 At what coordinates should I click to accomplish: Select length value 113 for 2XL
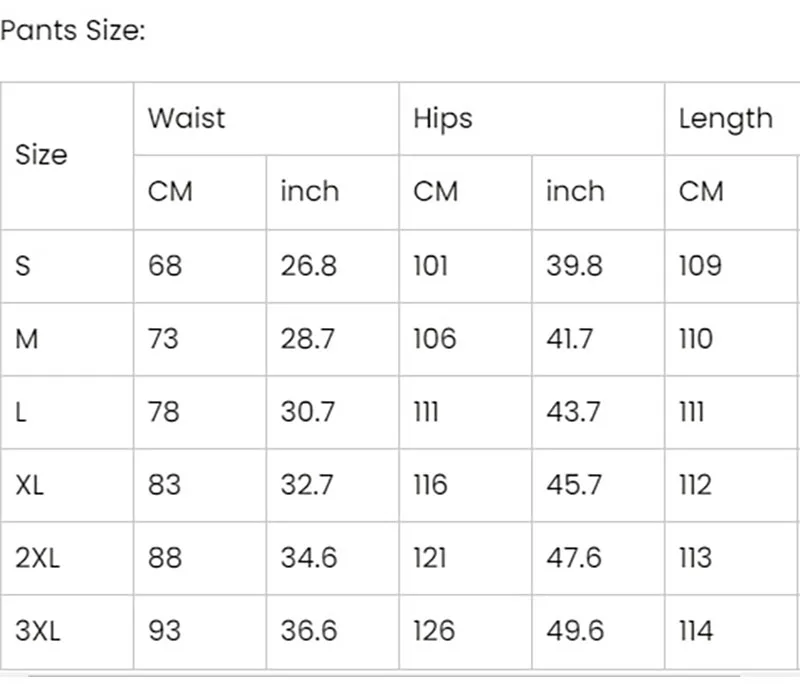pos(732,558)
